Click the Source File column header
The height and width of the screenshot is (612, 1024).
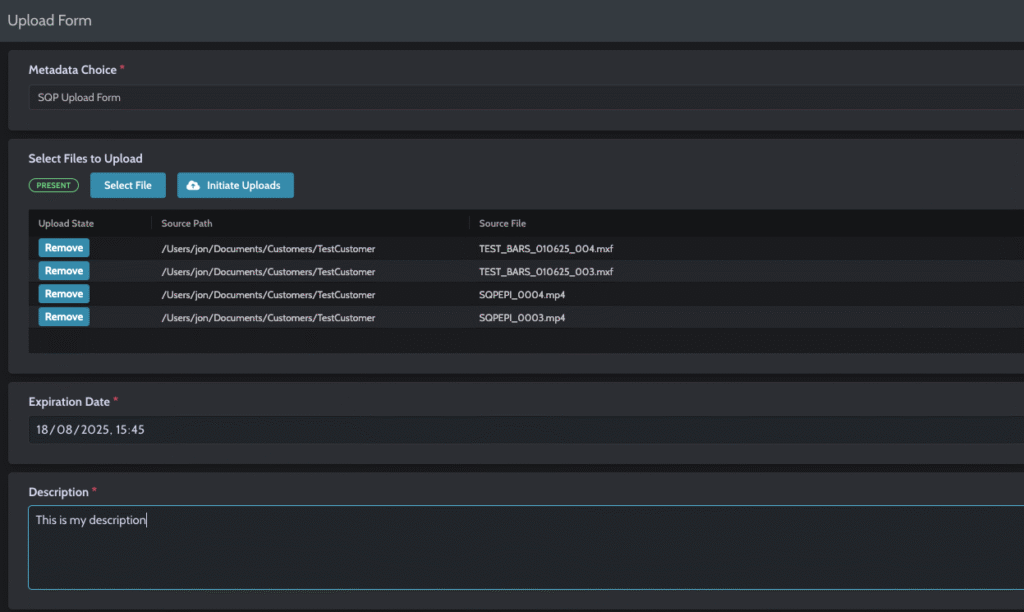click(x=502, y=223)
